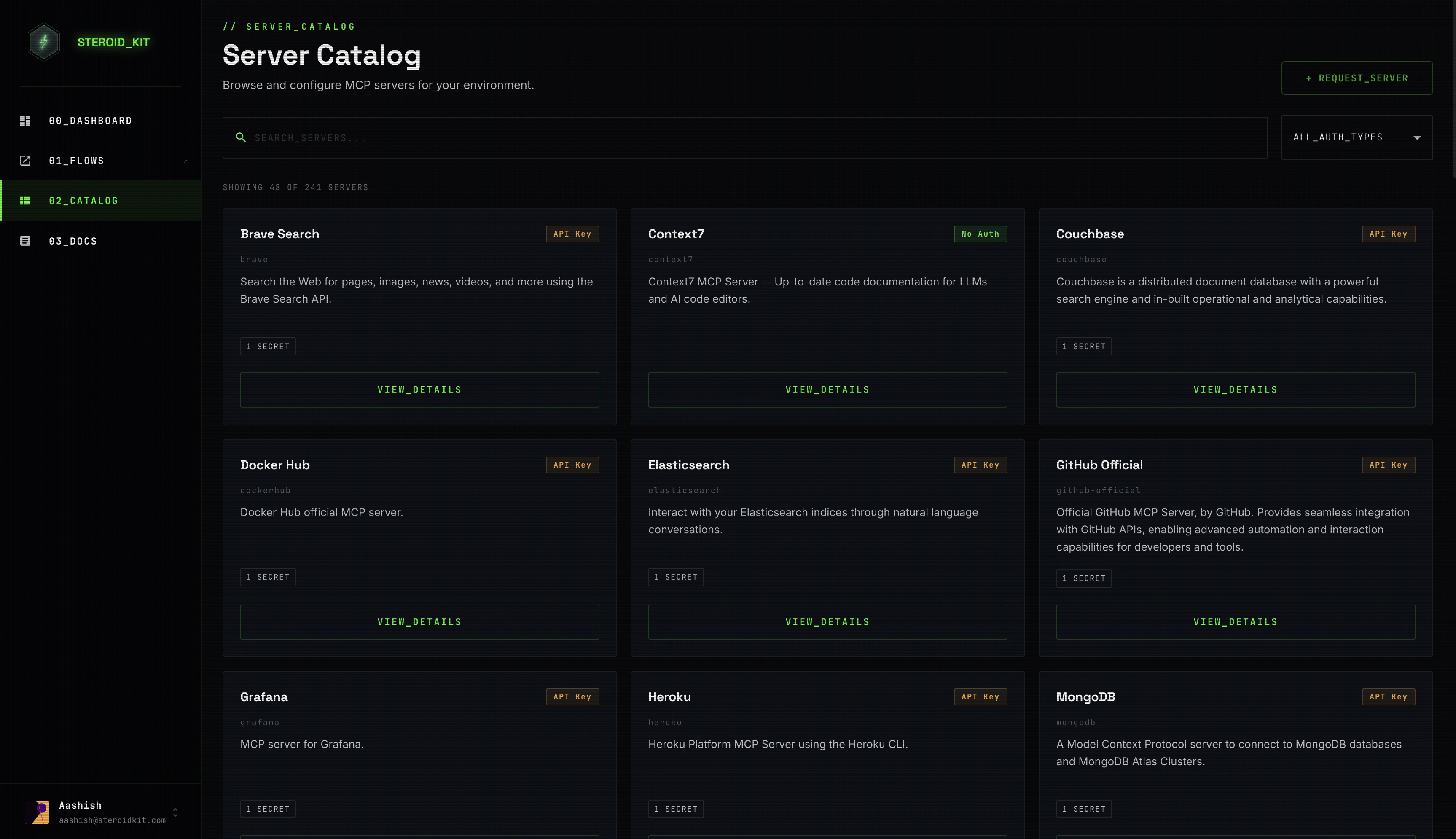Click the 1 SECRET tag on Elasticsearch

pyautogui.click(x=676, y=577)
